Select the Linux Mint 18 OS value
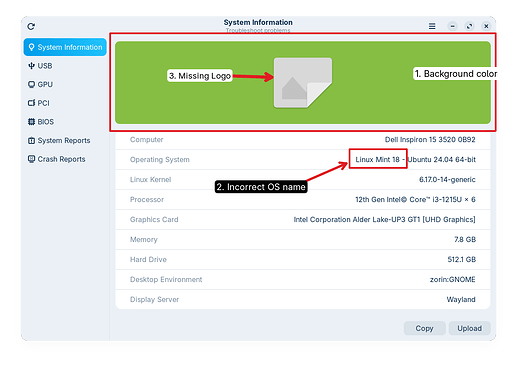 click(x=415, y=160)
